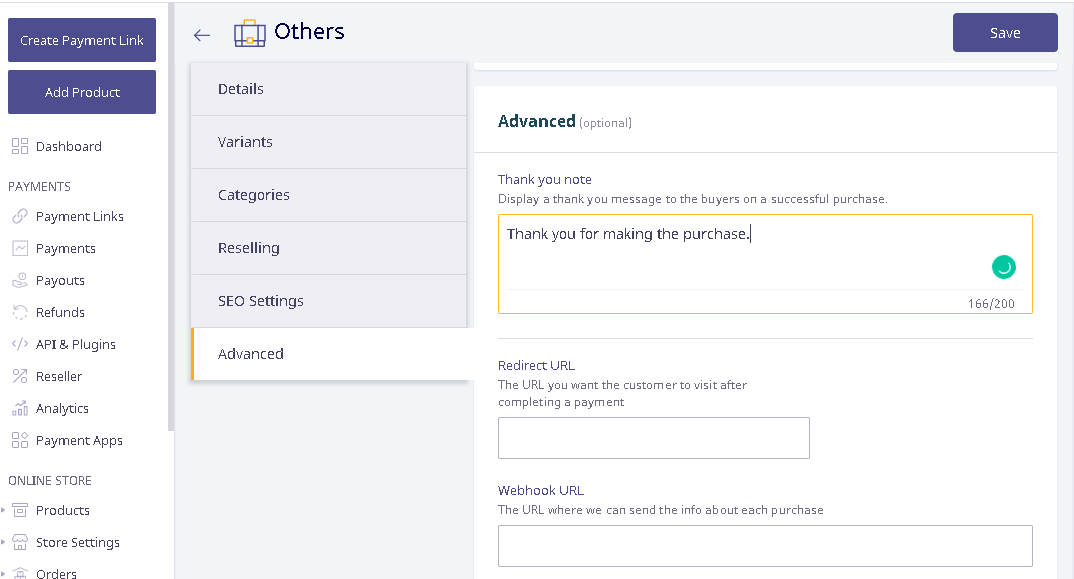Click the Create Payment Link button

[82, 40]
